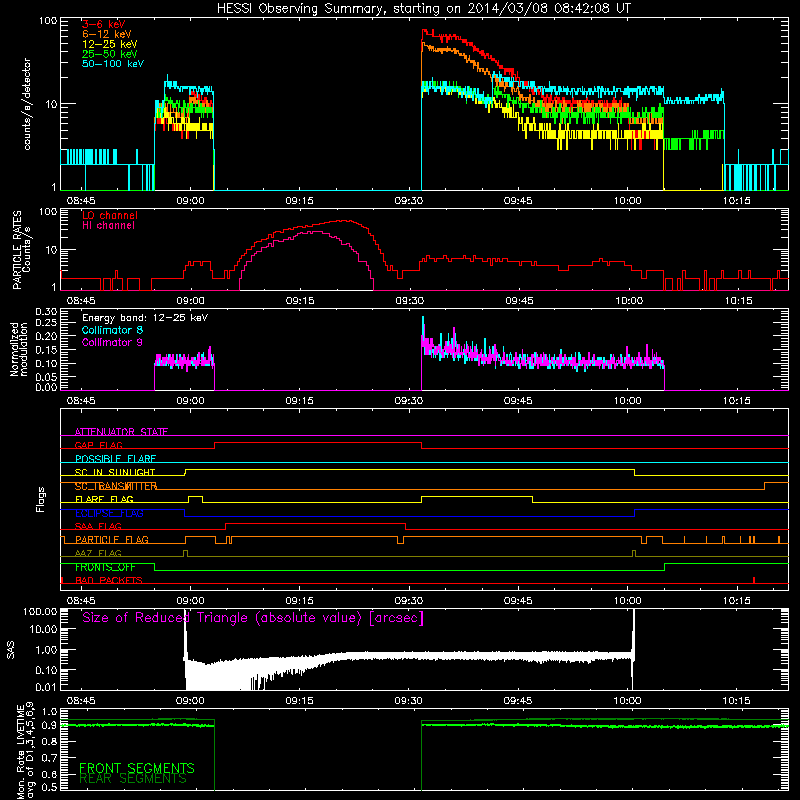The height and width of the screenshot is (800, 800).
Task: Click the HESSI Observing Summary plot title
Action: (423, 8)
